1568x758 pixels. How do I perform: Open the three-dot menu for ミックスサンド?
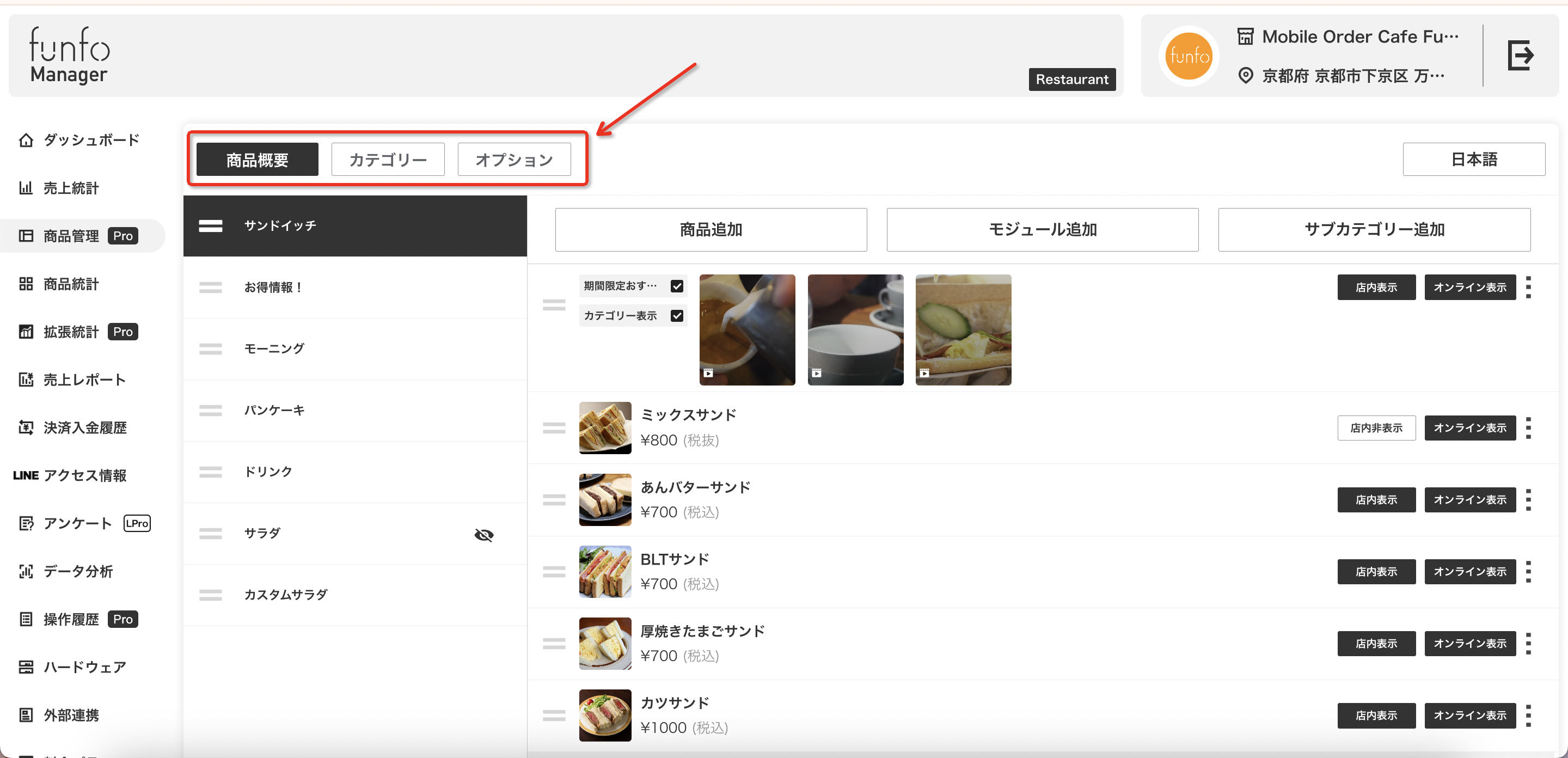click(x=1528, y=428)
